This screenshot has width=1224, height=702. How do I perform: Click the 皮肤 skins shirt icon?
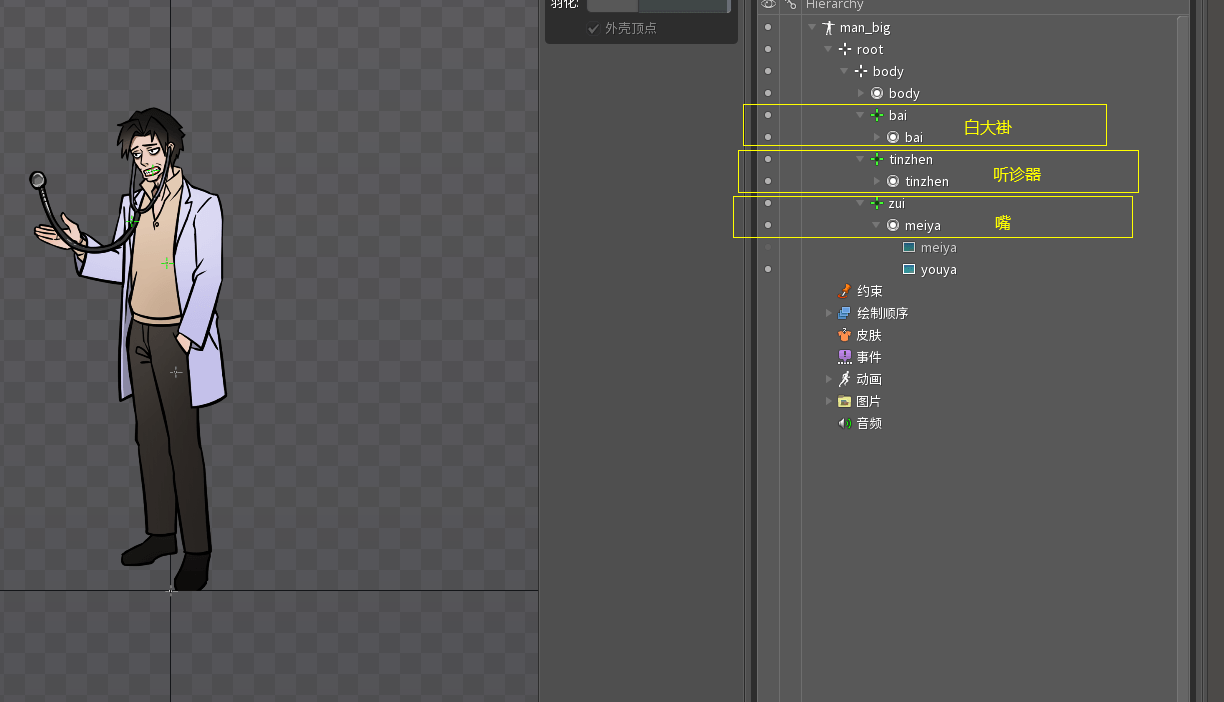(x=845, y=335)
